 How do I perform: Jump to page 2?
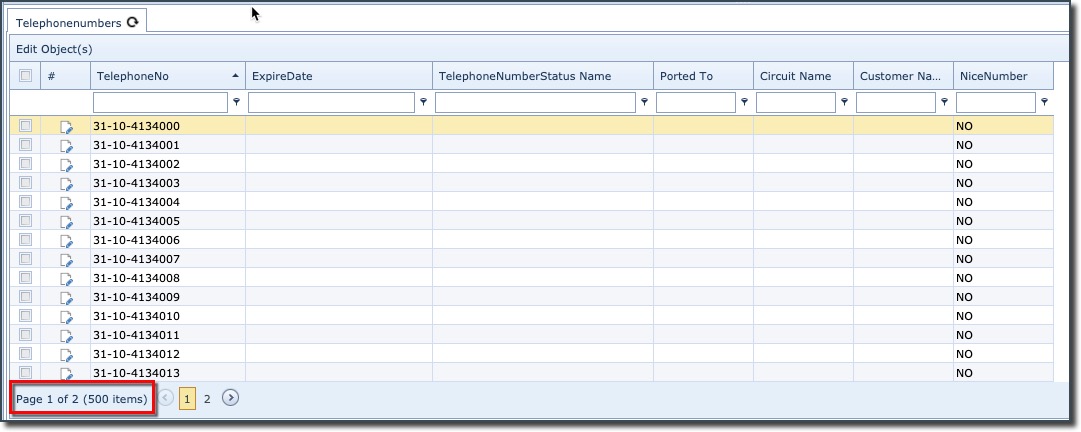(x=207, y=398)
